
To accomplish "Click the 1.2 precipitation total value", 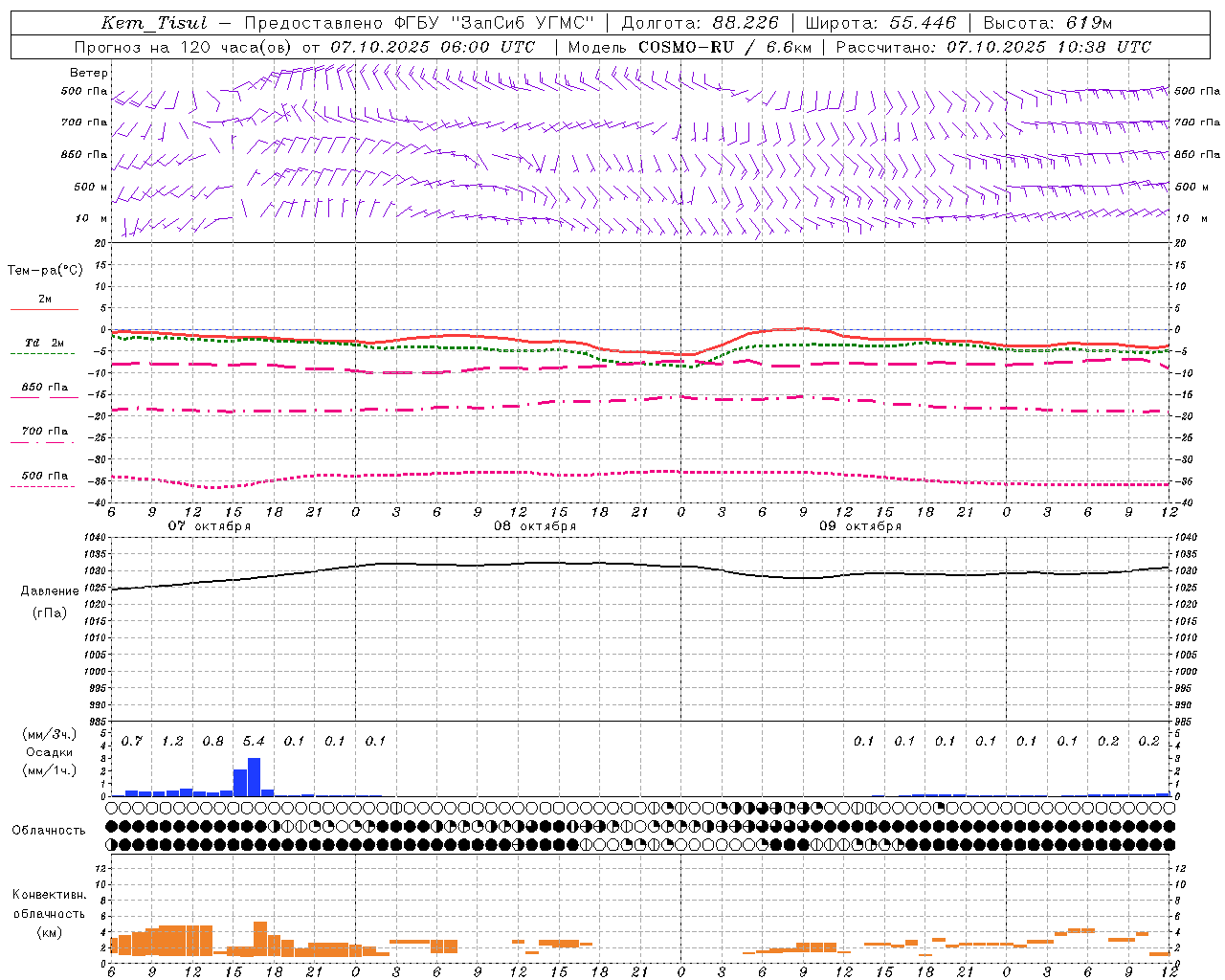I will coord(172,742).
